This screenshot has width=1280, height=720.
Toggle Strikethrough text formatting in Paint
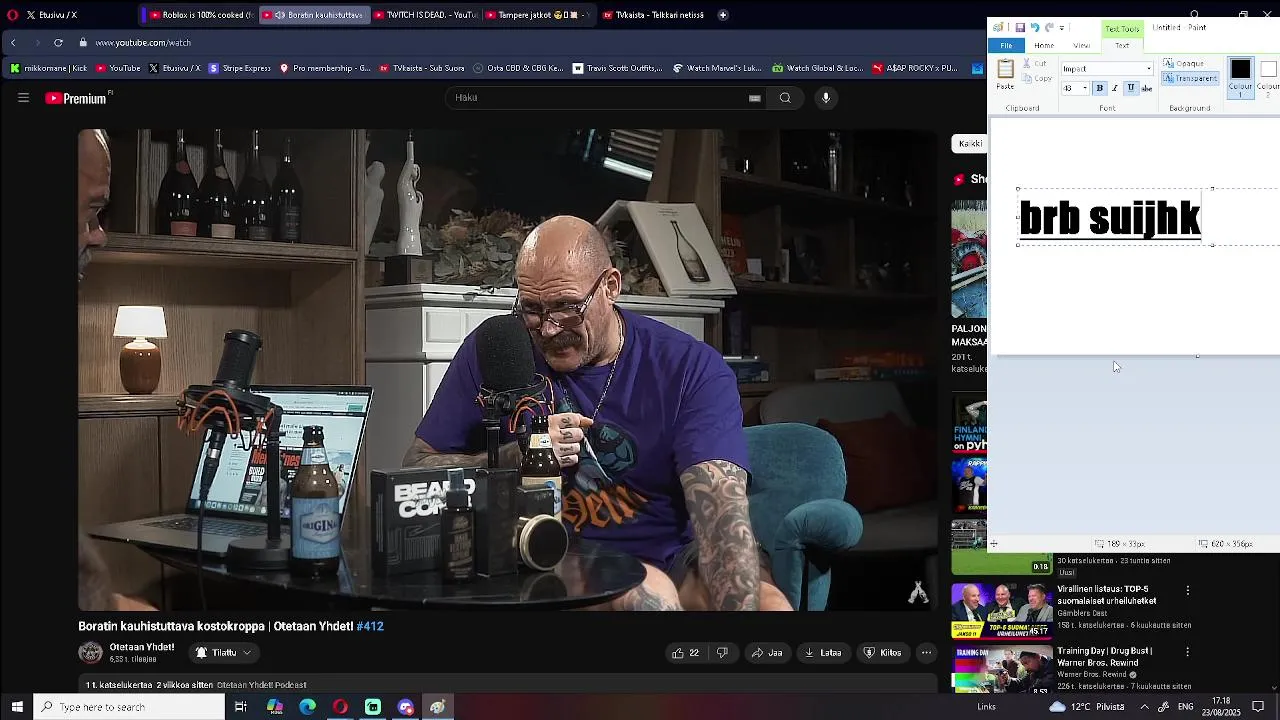tap(1147, 88)
